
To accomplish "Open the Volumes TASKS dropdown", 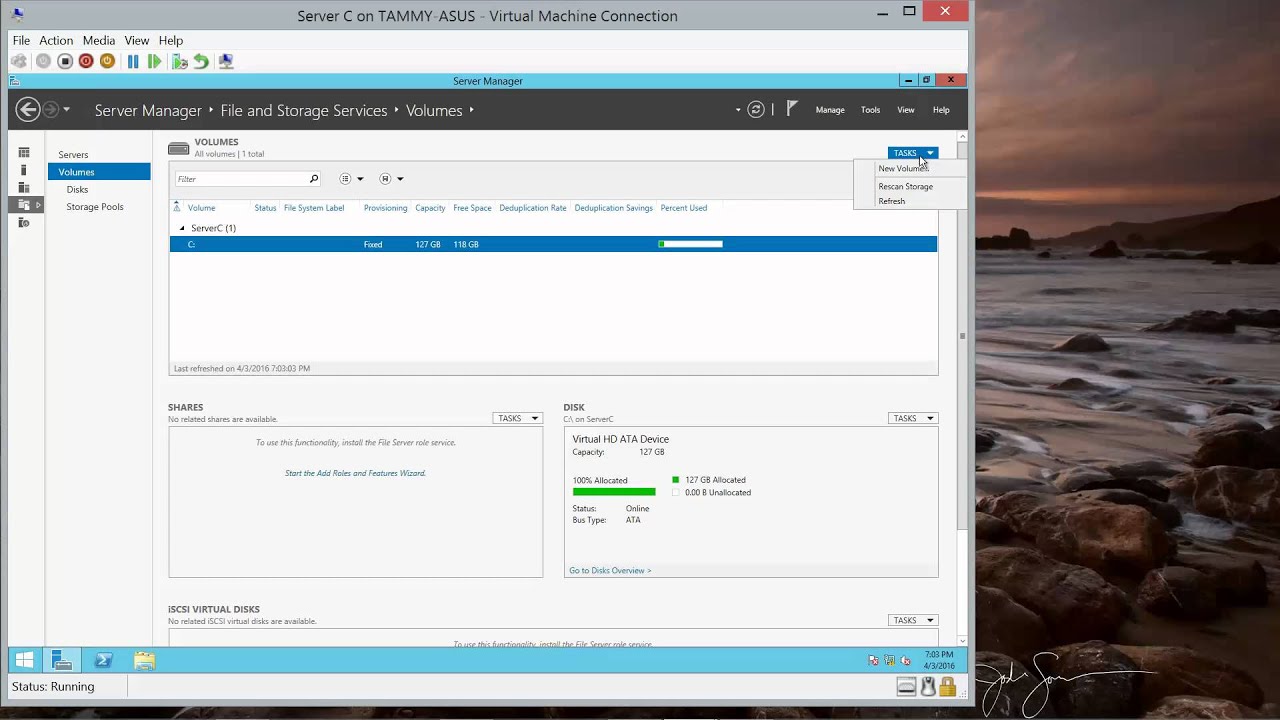I will [912, 153].
